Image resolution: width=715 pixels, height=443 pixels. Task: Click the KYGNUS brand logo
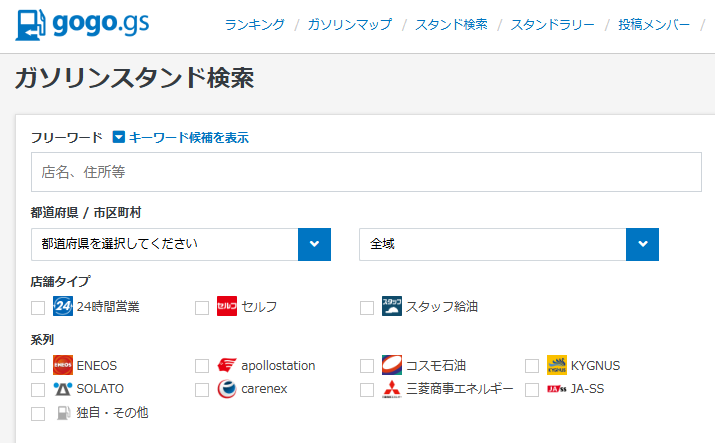557,365
